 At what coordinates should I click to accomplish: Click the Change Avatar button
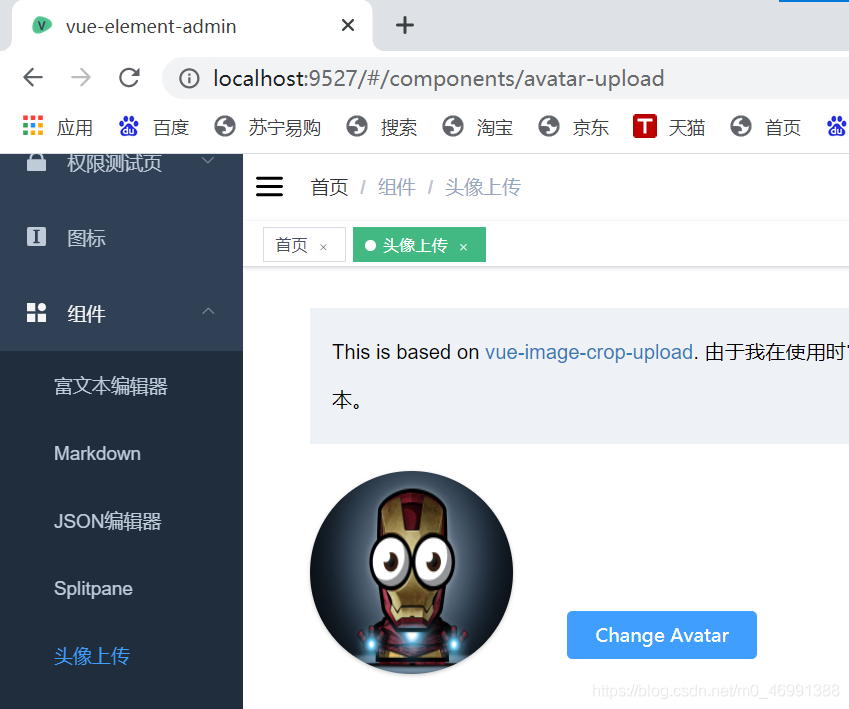[661, 635]
